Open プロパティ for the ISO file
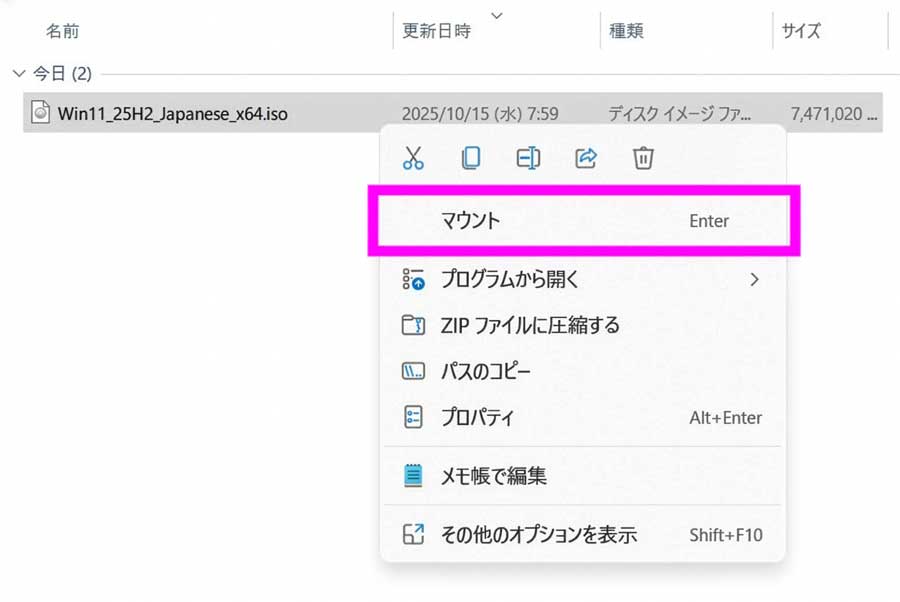 478,418
